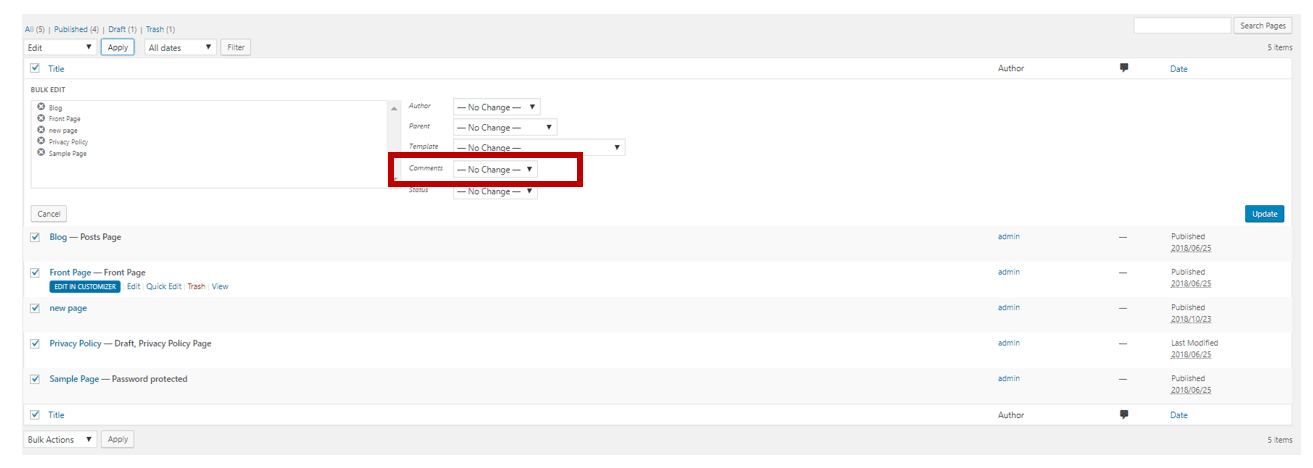This screenshot has width=1313, height=468.
Task: Click the top Apply button
Action: [117, 47]
